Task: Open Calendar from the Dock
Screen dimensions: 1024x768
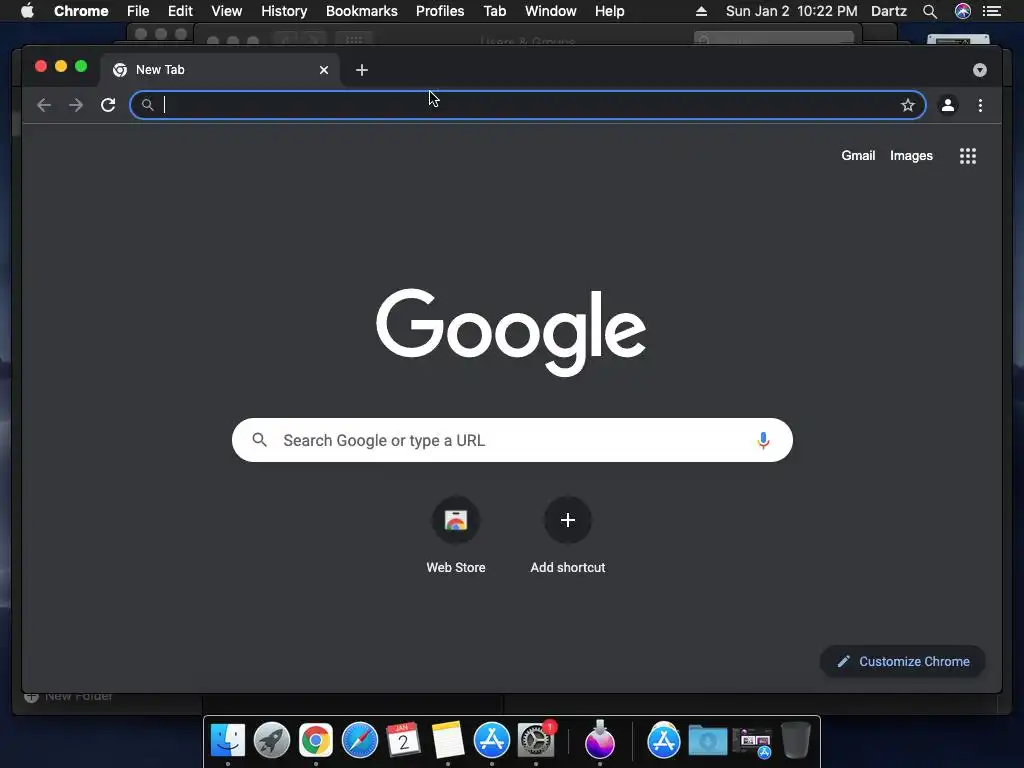Action: point(404,740)
